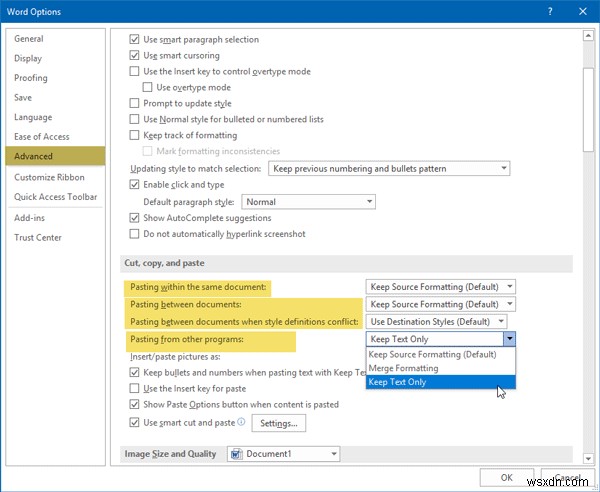Toggle Enable click and type
The image size is (600, 492).
tap(134, 184)
